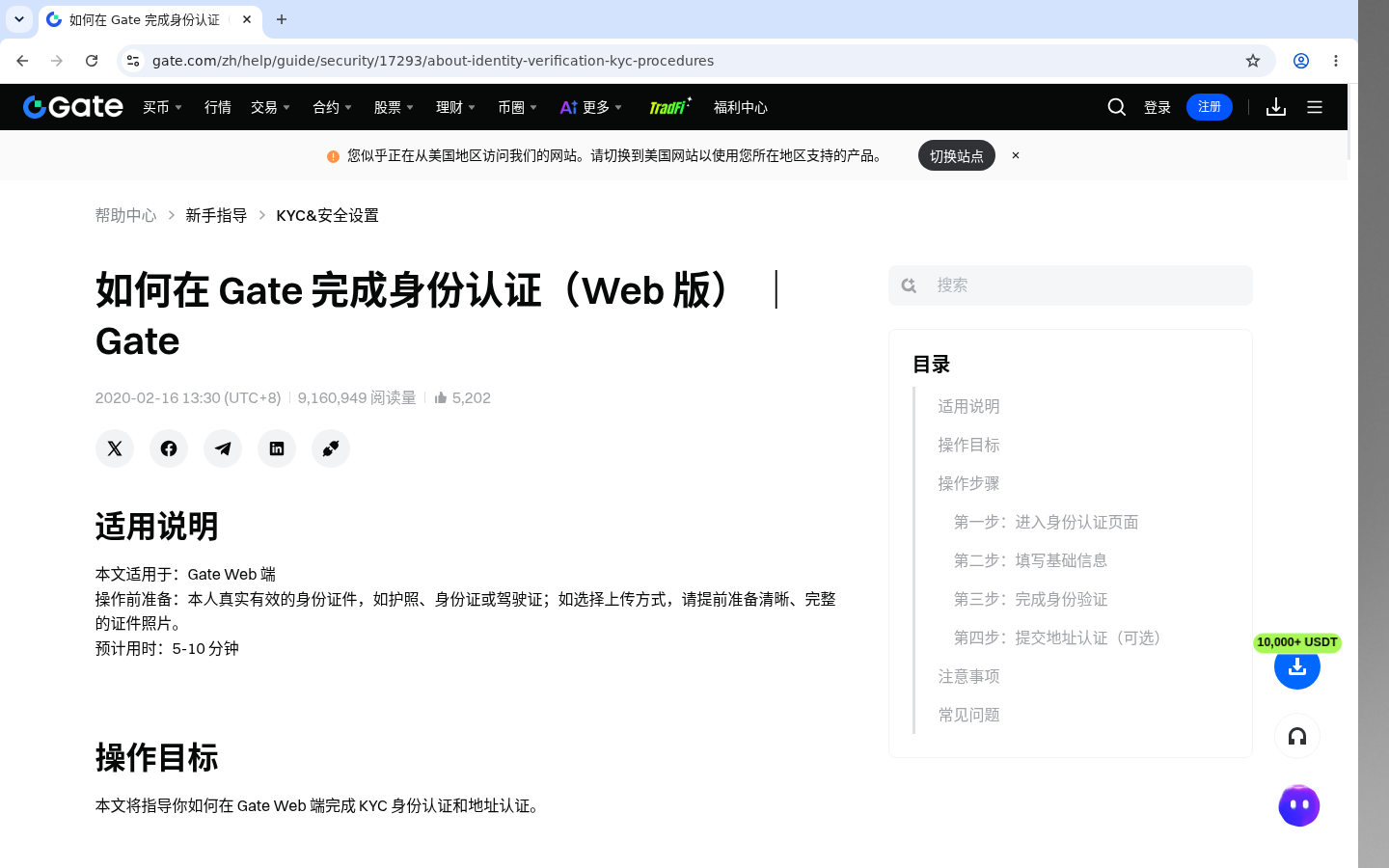Image resolution: width=1389 pixels, height=868 pixels.
Task: Share article on X (Twitter)
Action: coord(115,448)
